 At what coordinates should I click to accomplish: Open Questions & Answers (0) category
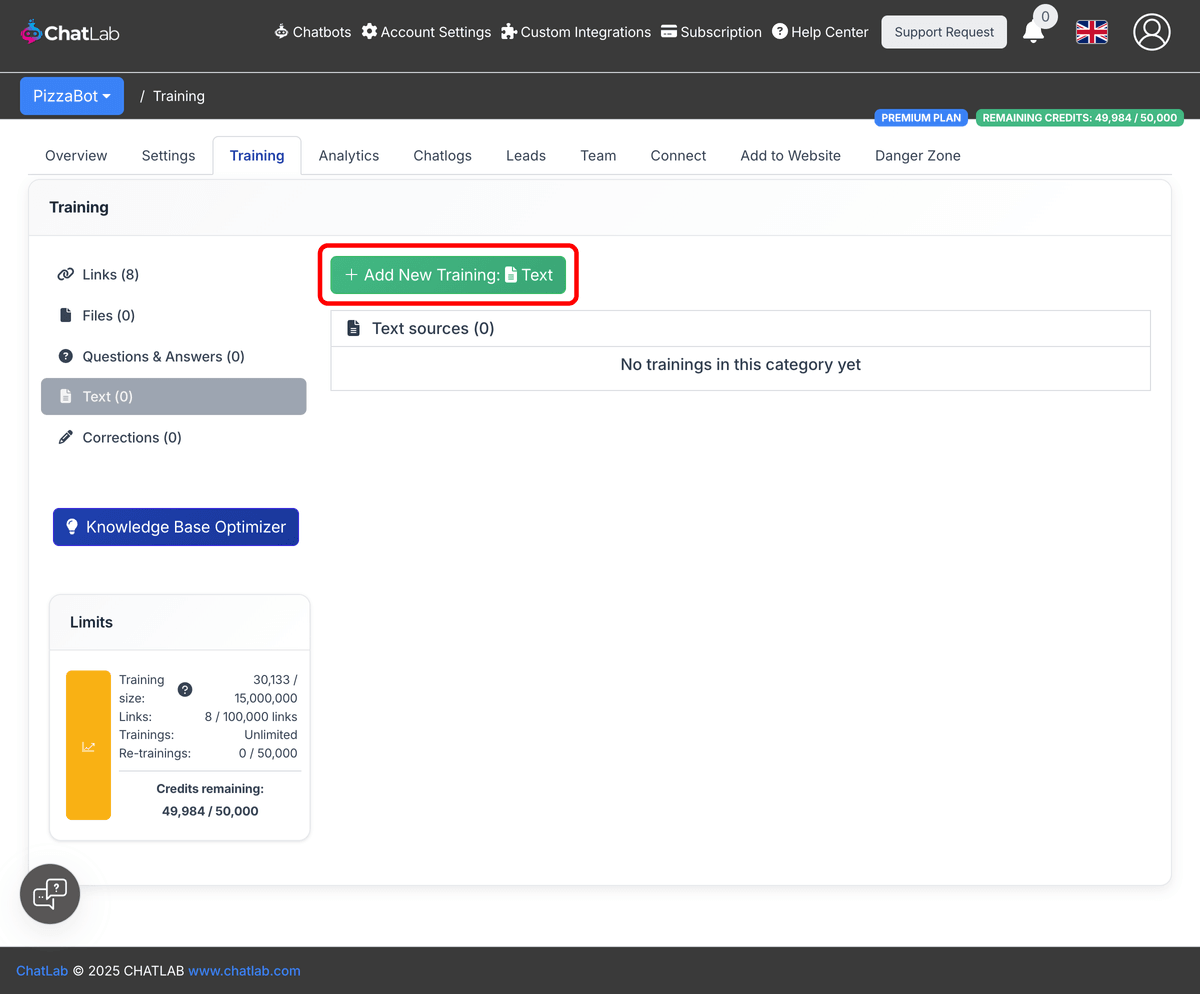coord(163,356)
